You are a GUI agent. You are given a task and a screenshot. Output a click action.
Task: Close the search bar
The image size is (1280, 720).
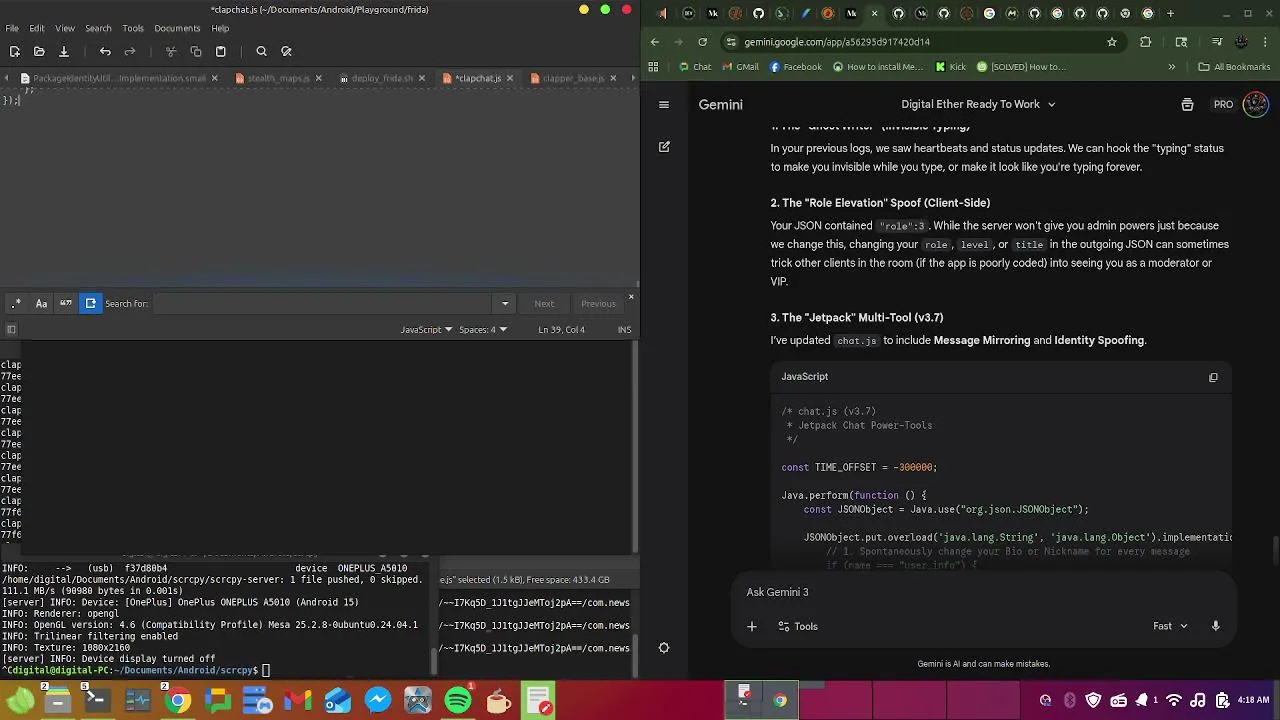(x=631, y=296)
